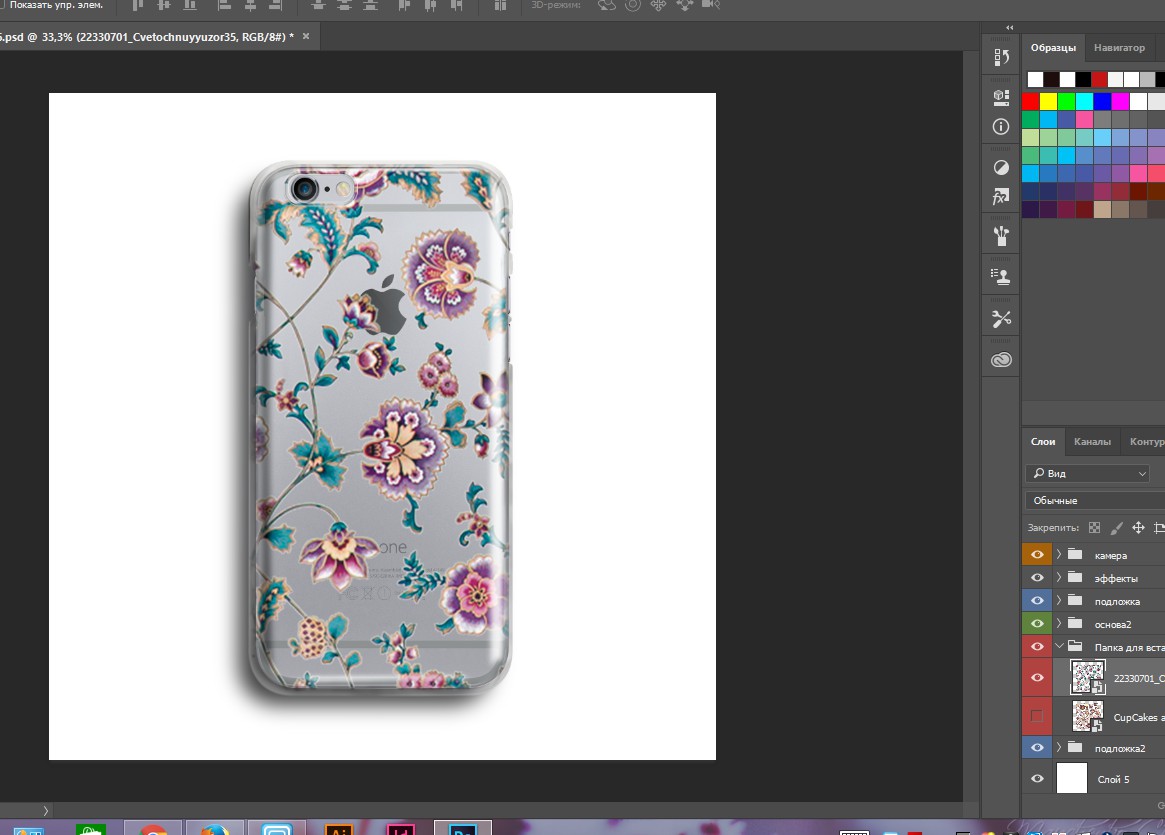Open the History panel icon
The image size is (1165, 835).
click(1001, 57)
